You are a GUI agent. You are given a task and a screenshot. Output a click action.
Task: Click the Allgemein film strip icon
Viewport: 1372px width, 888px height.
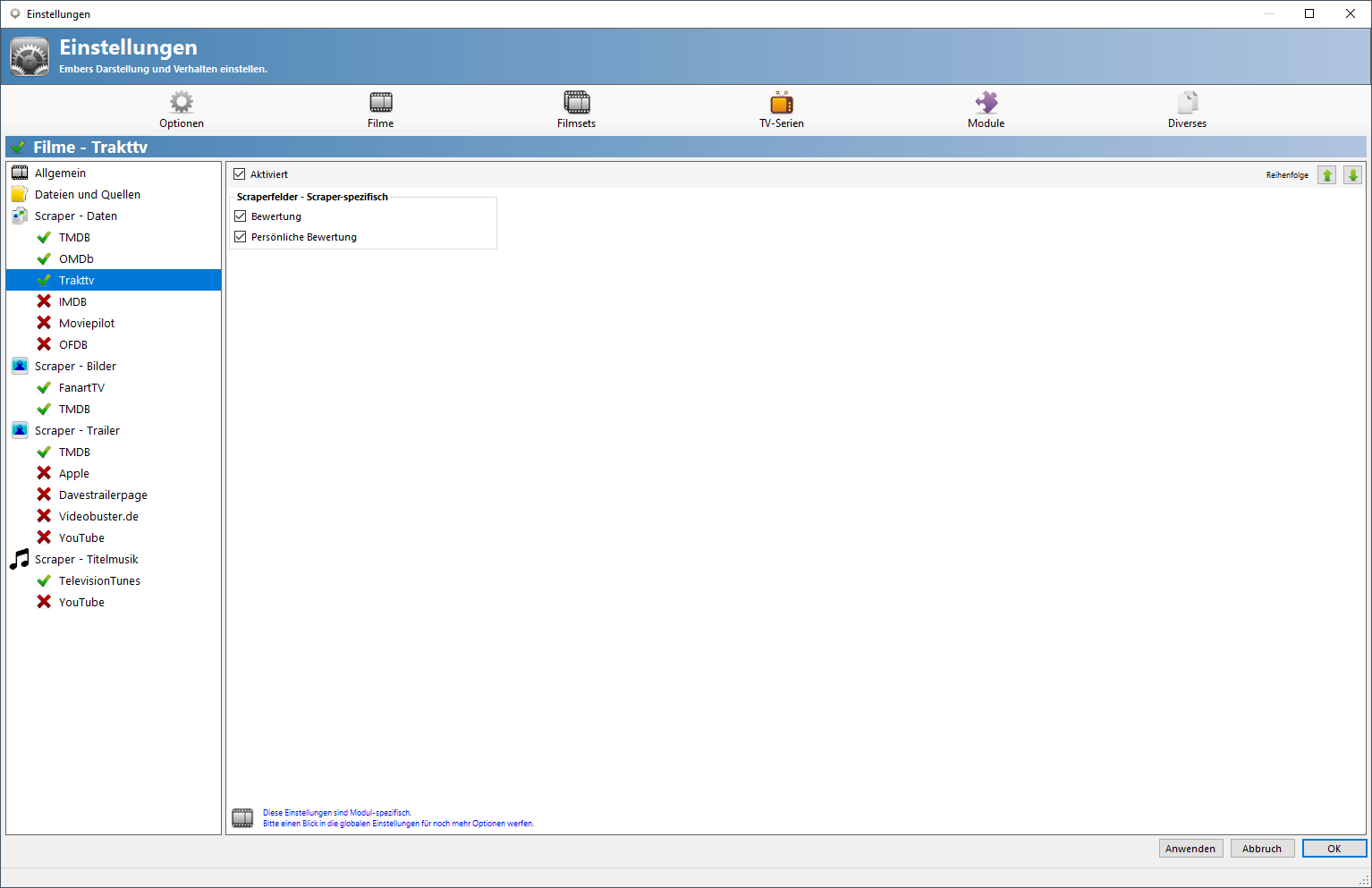[x=20, y=173]
